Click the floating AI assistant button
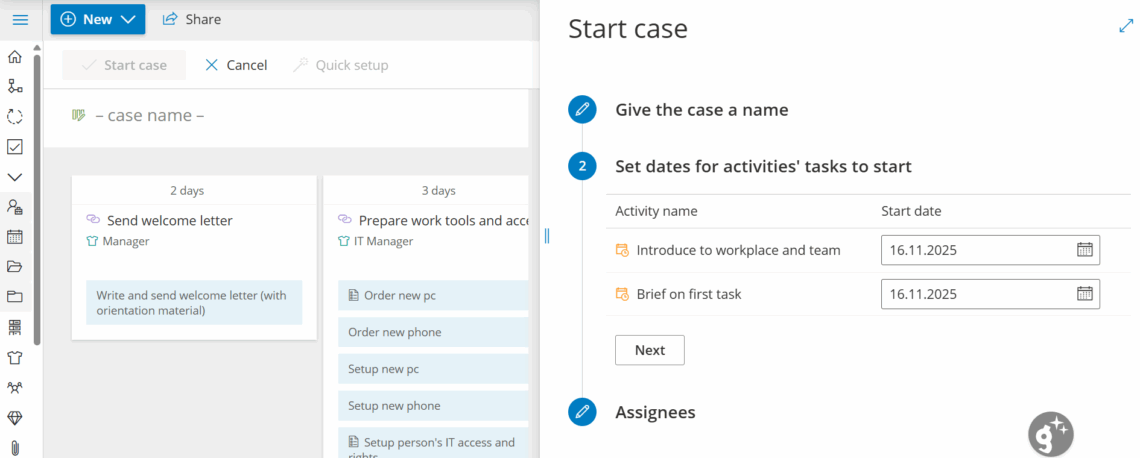The height and width of the screenshot is (458, 1140). (x=1050, y=435)
